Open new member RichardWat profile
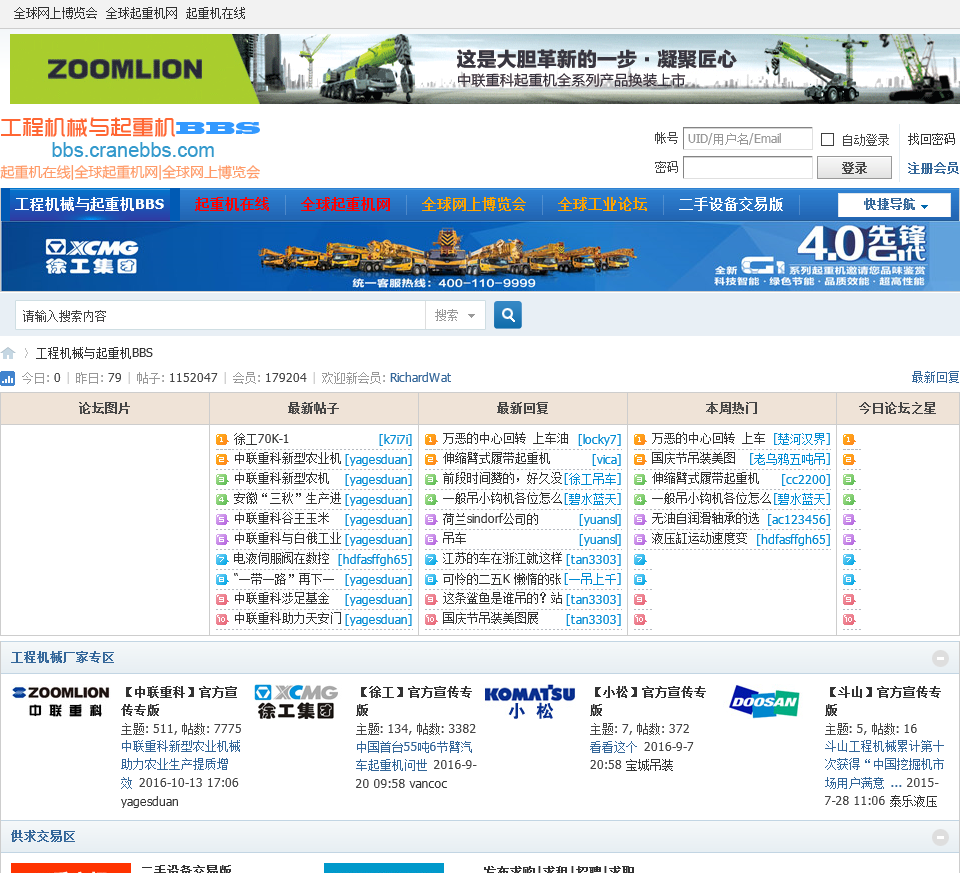The height and width of the screenshot is (873, 960). pos(420,378)
